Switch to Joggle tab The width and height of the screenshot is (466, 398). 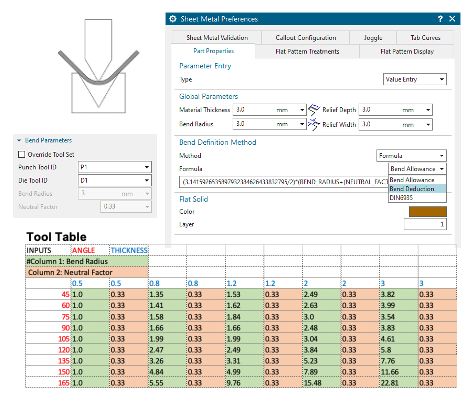[373, 38]
